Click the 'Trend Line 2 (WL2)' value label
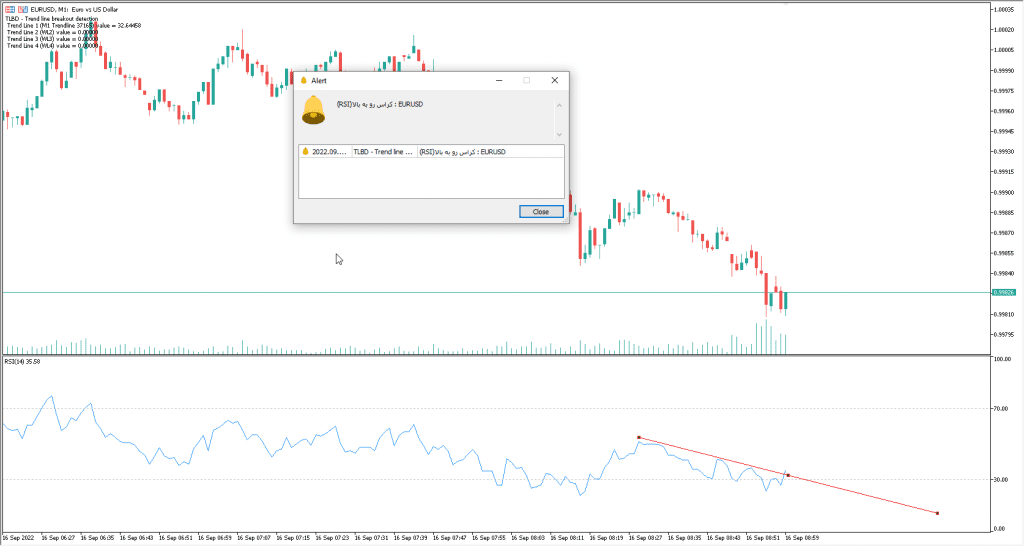This screenshot has width=1024, height=546. [x=53, y=32]
